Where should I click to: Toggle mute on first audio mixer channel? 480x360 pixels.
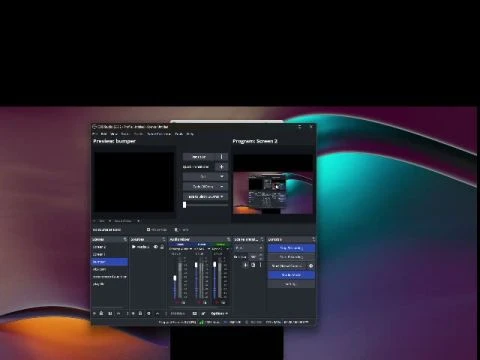[x=177, y=303]
